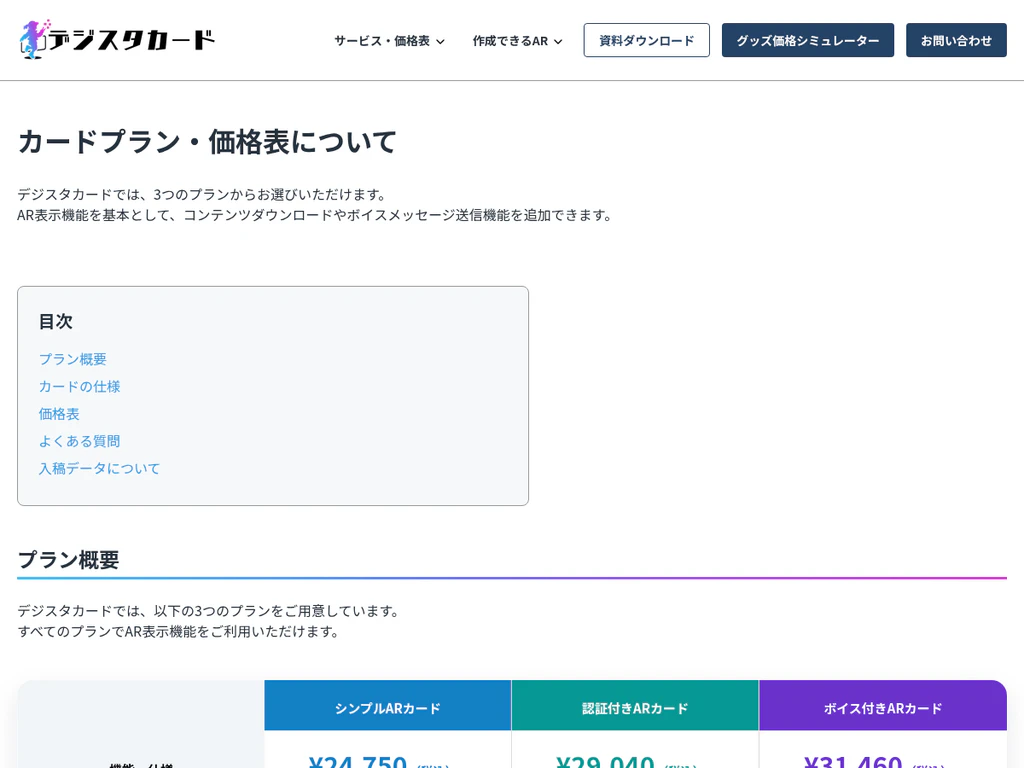The height and width of the screenshot is (768, 1024).
Task: Click the ¥29,040 price
Action: (x=605, y=761)
